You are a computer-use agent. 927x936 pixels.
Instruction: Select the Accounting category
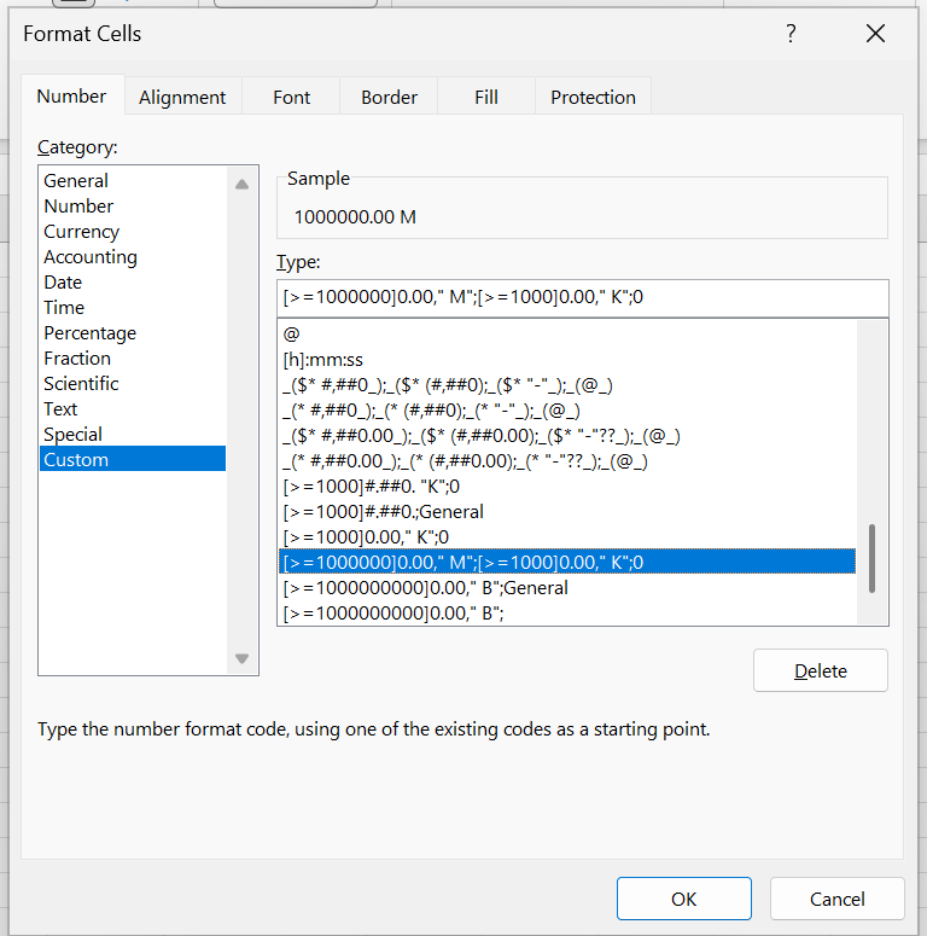pyautogui.click(x=133, y=257)
